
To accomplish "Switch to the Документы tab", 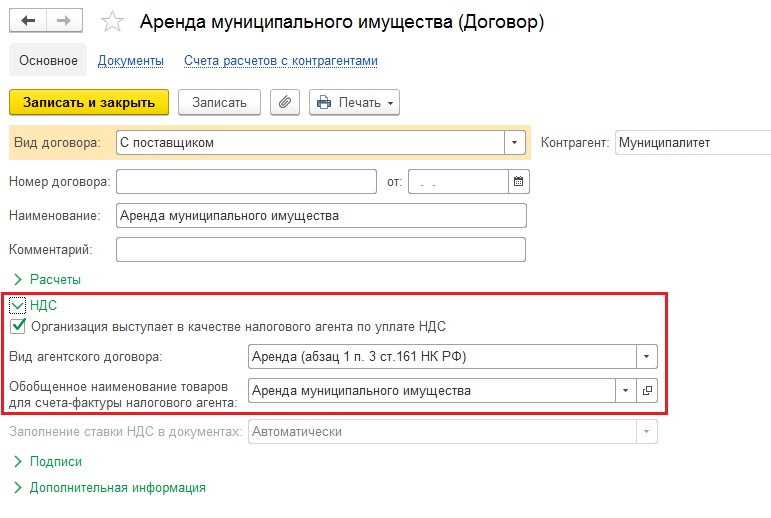I will point(131,61).
